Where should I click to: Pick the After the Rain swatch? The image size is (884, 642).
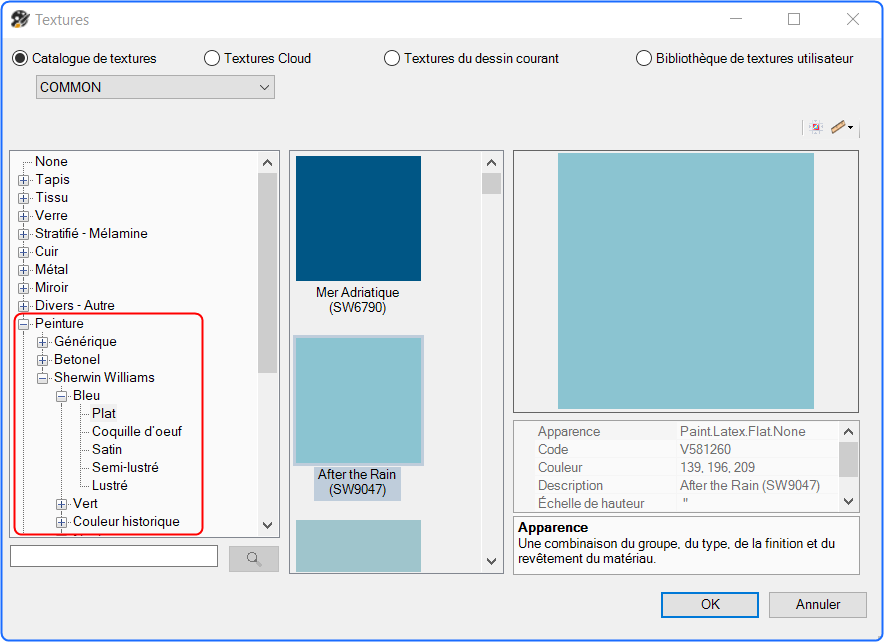click(359, 401)
